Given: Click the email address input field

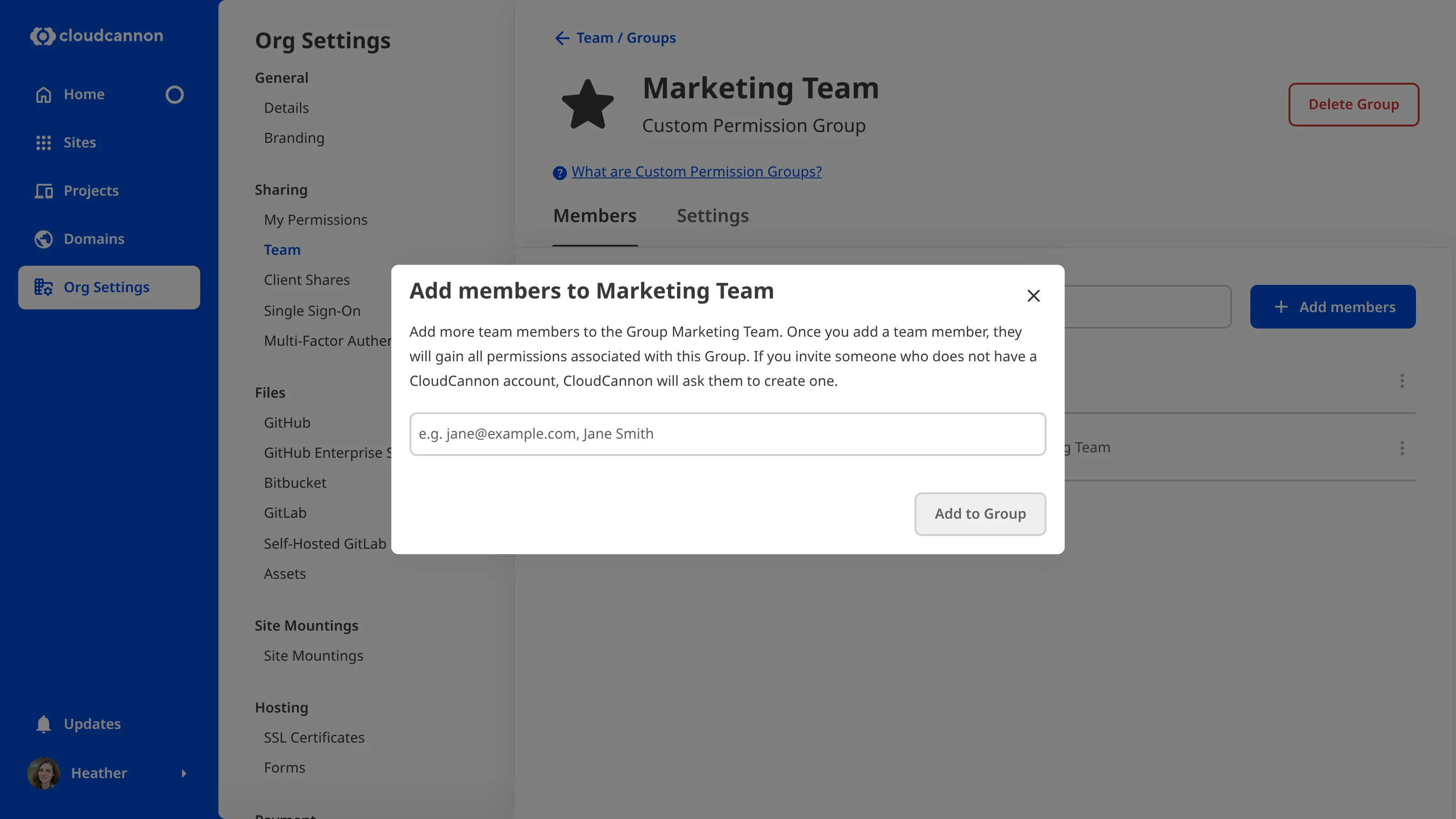Looking at the screenshot, I should pyautogui.click(x=728, y=434).
